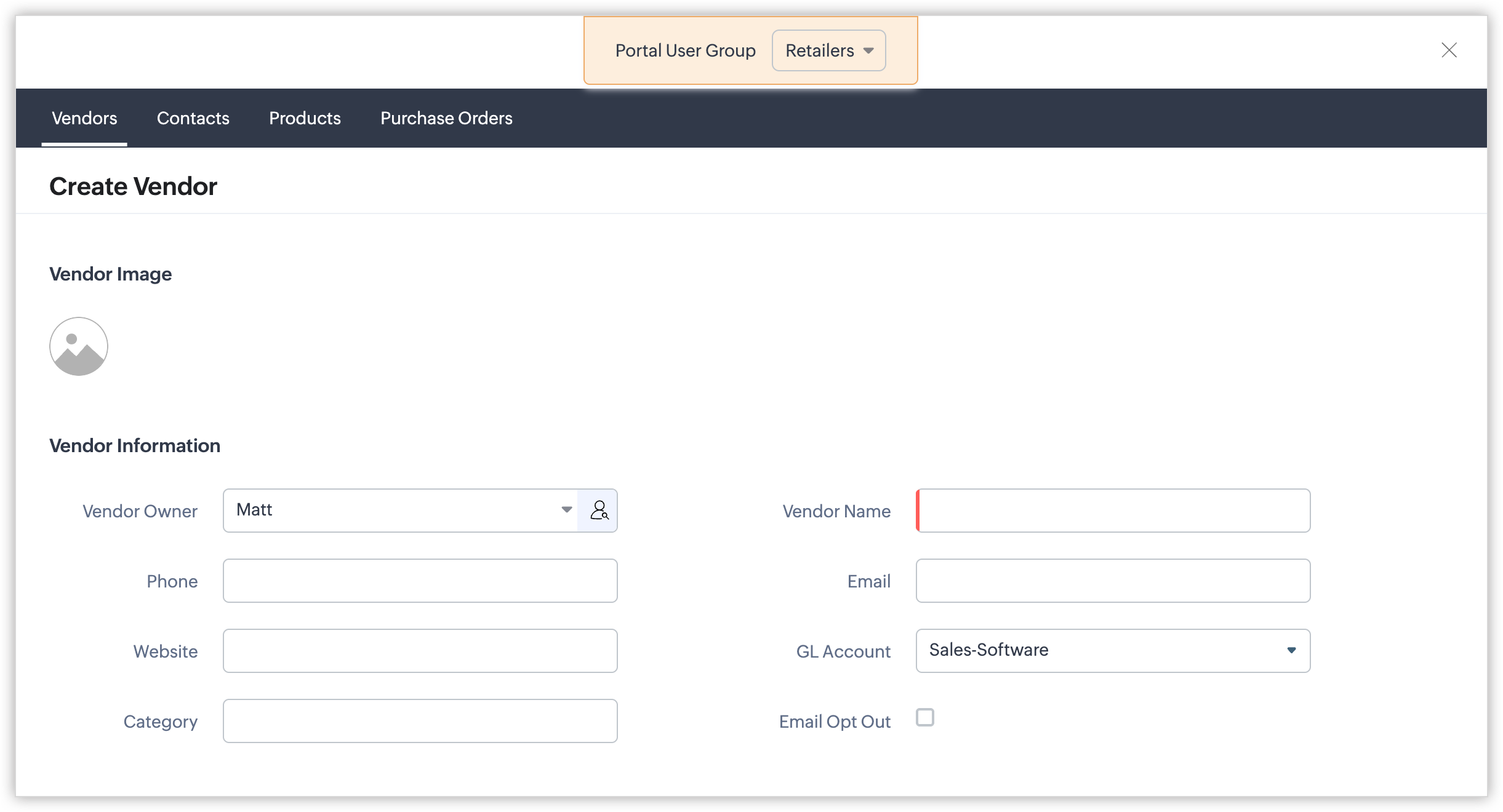Select the Vendors tab

click(x=84, y=118)
